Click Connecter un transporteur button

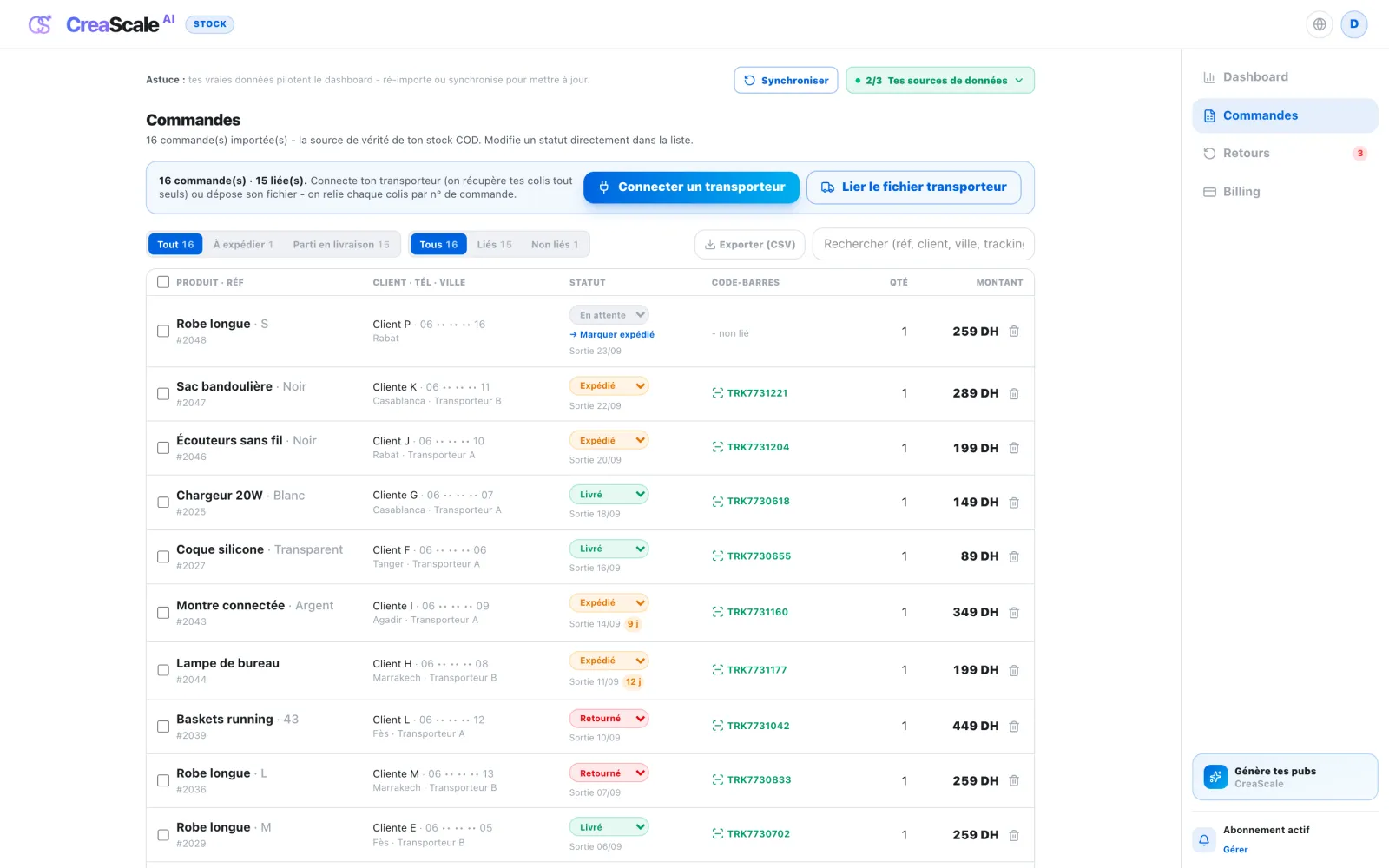click(691, 187)
